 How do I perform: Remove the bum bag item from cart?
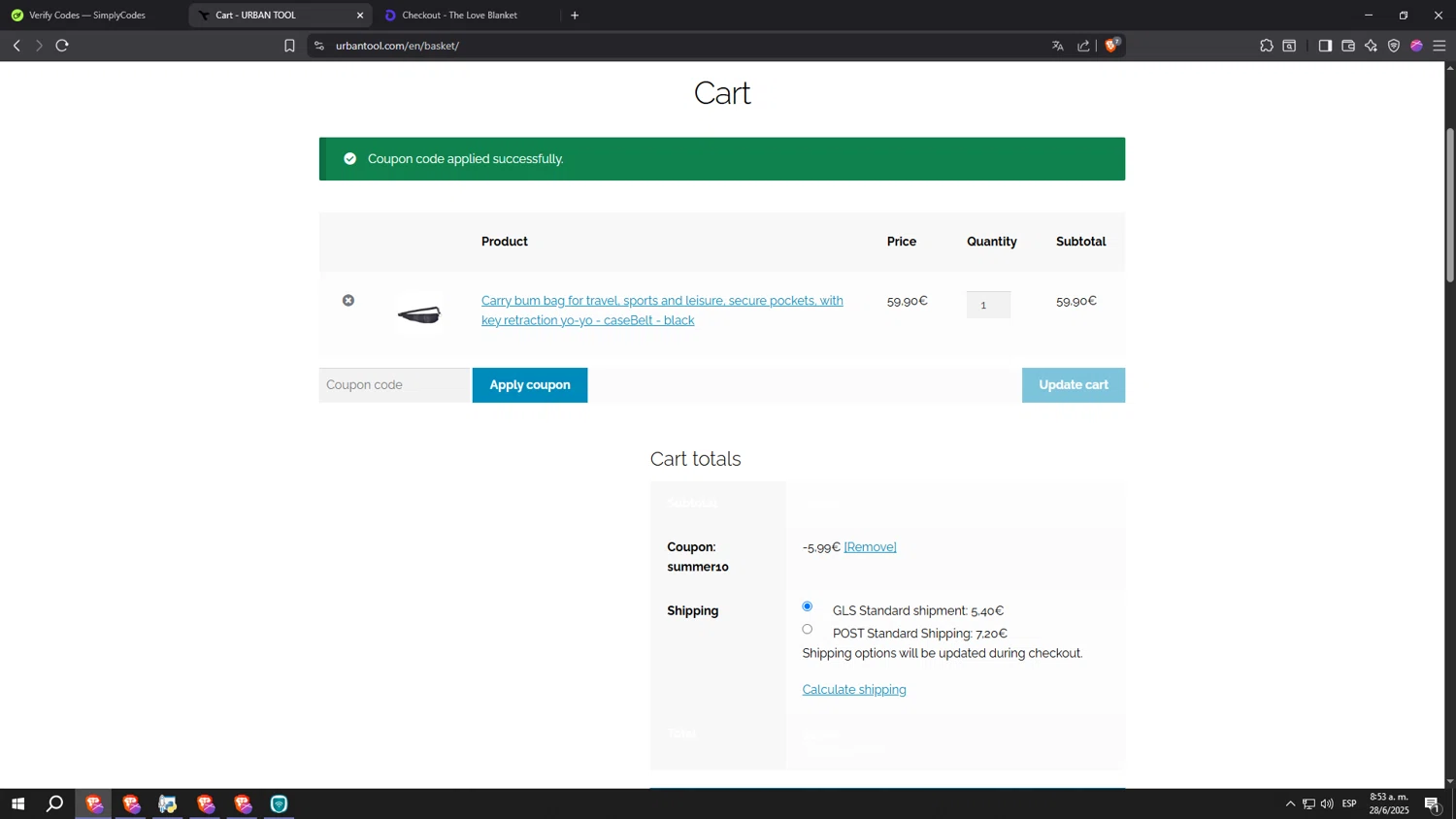click(348, 301)
